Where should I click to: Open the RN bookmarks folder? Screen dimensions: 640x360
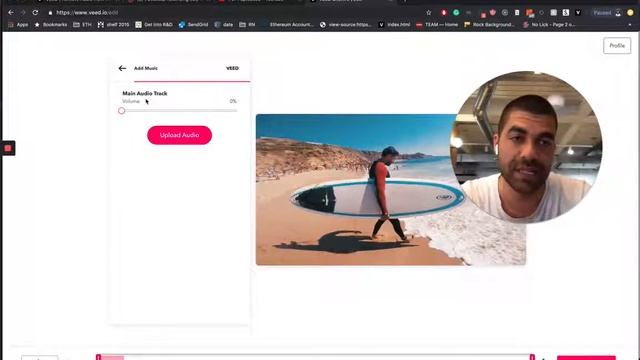pos(247,24)
